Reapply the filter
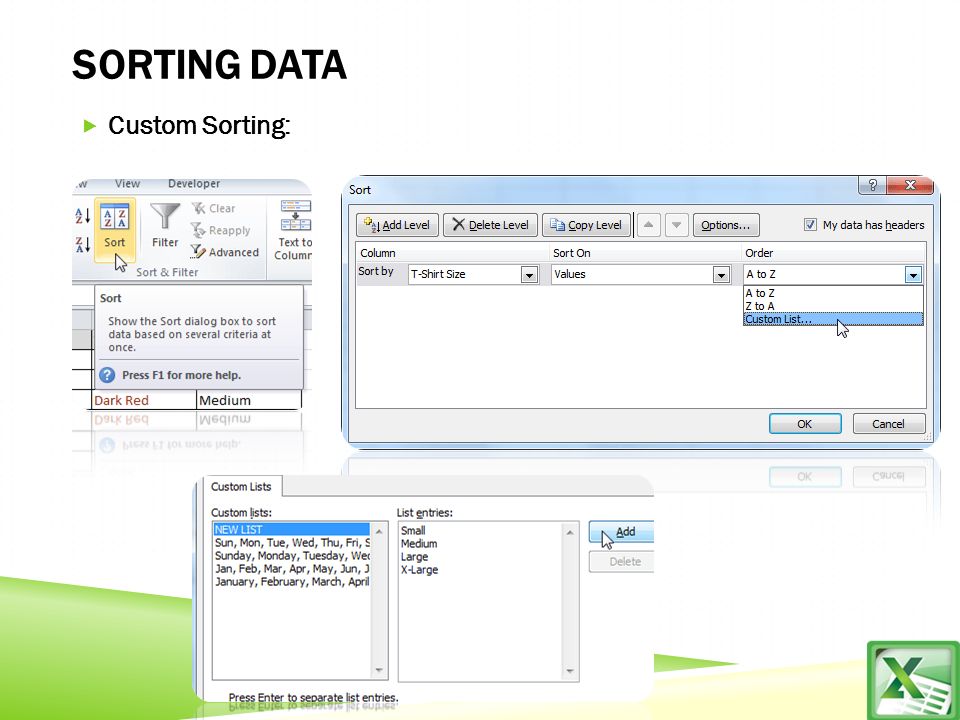The image size is (960, 720). click(220, 230)
